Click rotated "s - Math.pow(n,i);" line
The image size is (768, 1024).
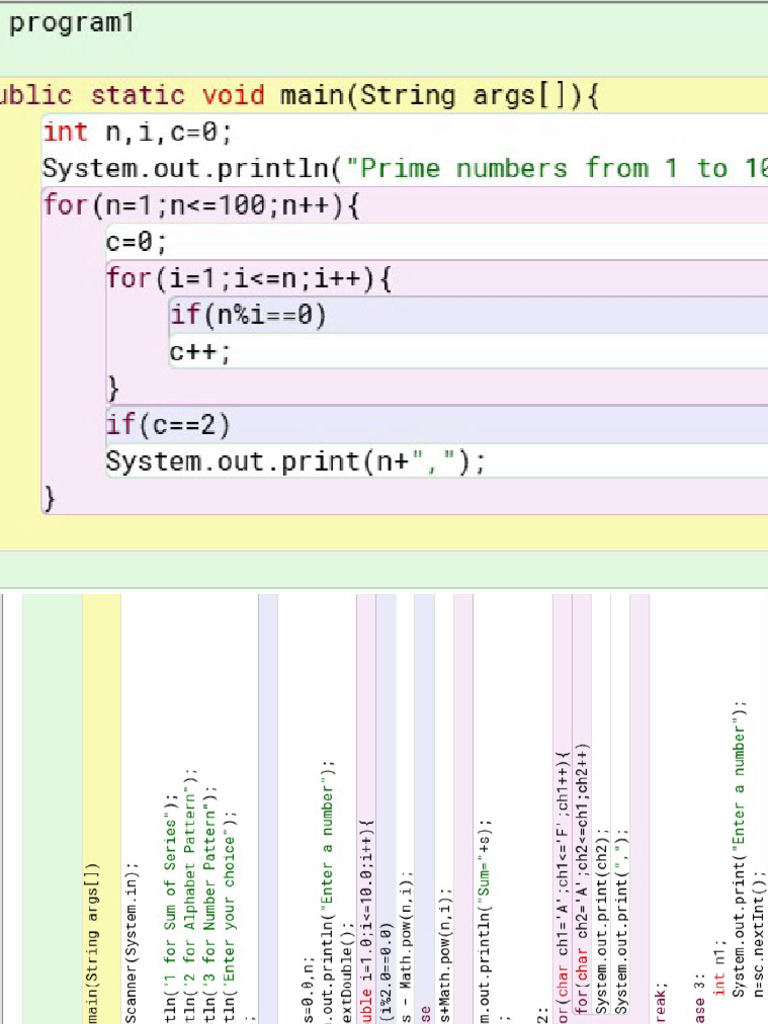click(x=406, y=946)
